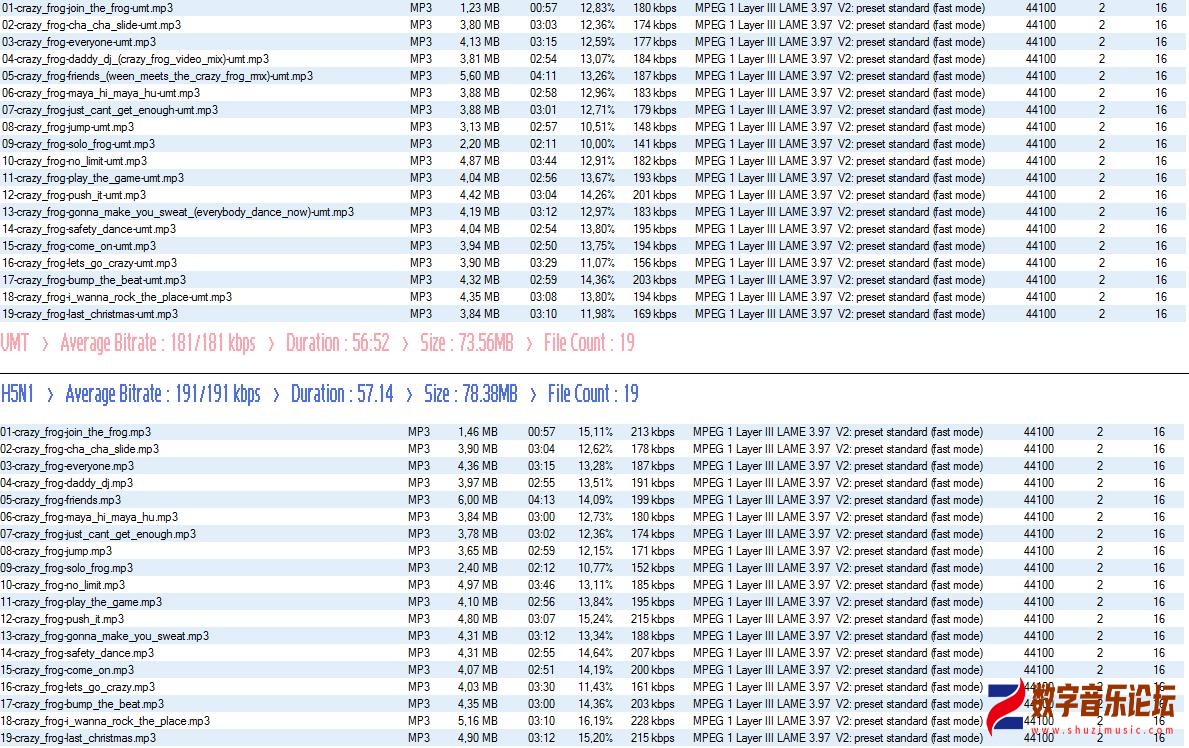Select 01-crazy_frog-join_the_frog.mp3 in H5N1 list

tap(76, 432)
